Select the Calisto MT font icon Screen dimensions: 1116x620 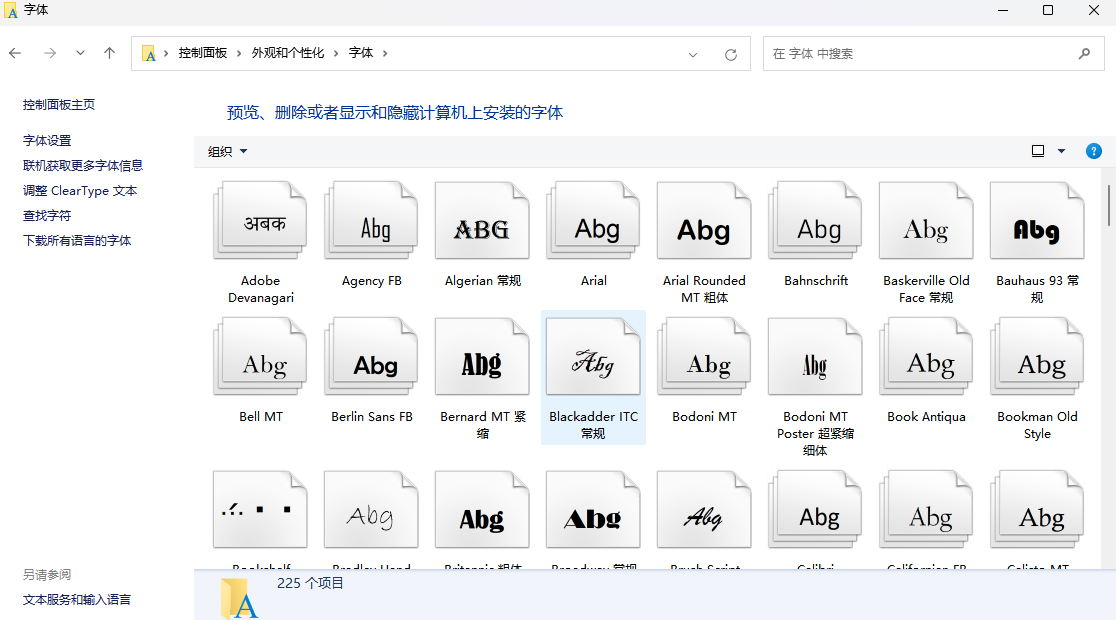tap(1038, 510)
